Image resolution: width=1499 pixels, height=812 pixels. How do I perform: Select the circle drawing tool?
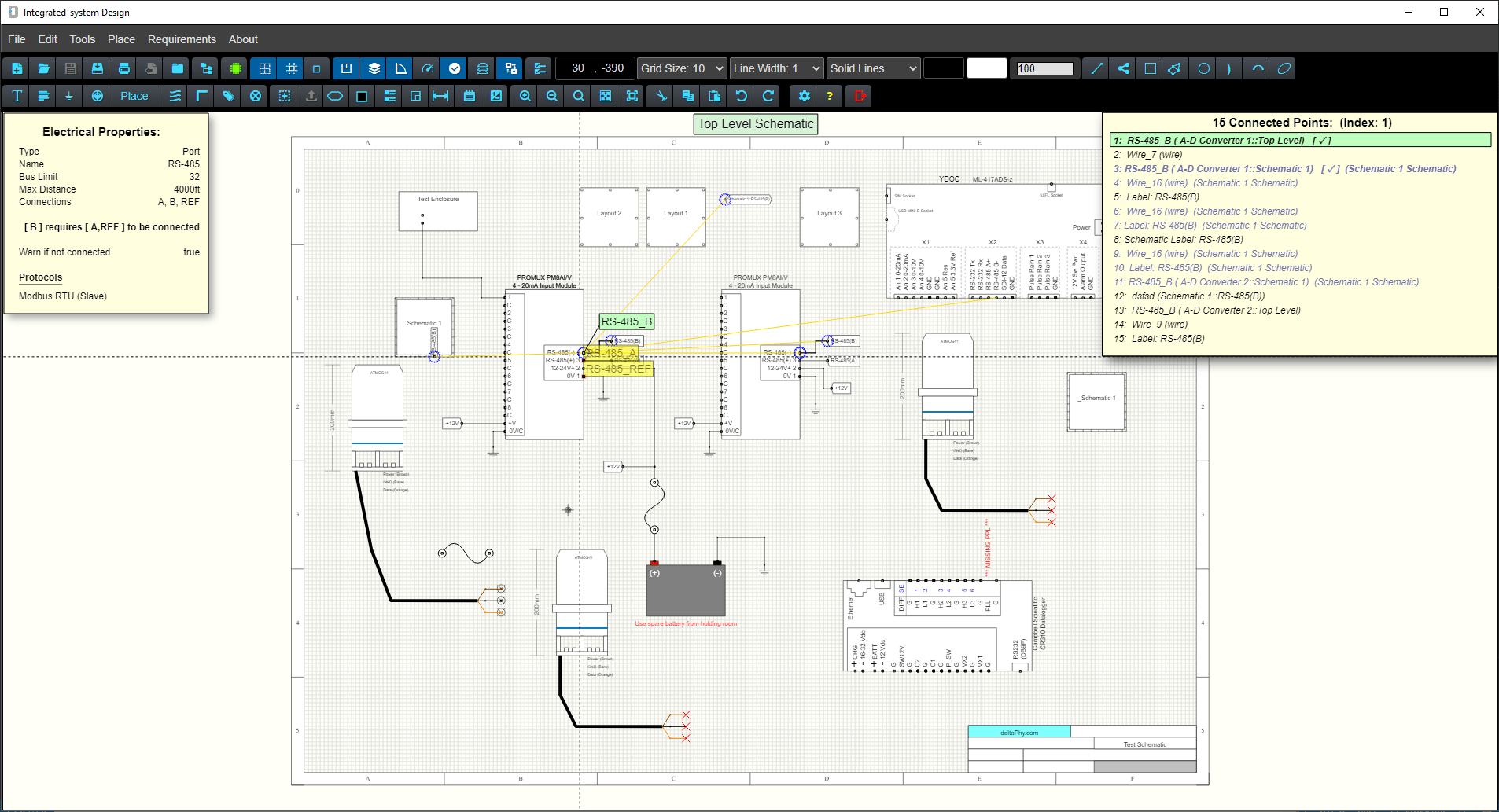click(1203, 68)
